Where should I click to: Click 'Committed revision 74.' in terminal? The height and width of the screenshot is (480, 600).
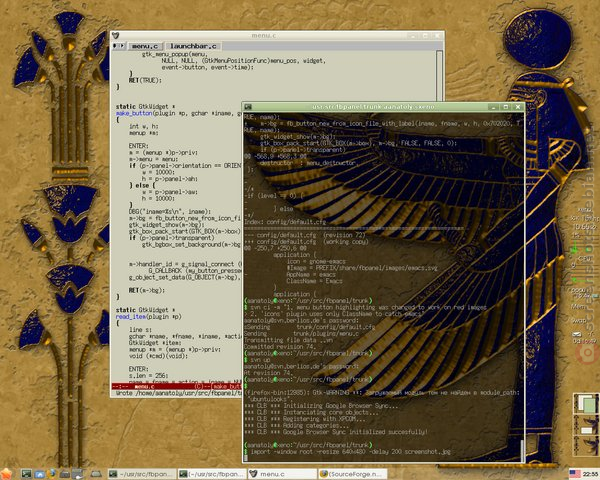tap(279, 346)
